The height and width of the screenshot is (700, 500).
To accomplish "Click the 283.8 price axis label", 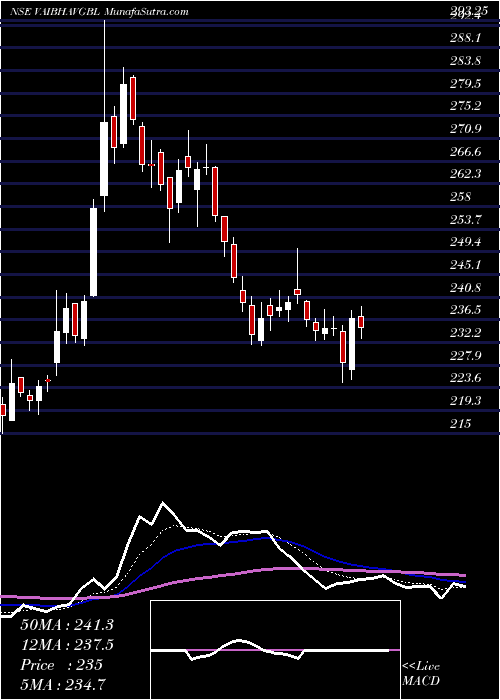I will click(x=465, y=61).
